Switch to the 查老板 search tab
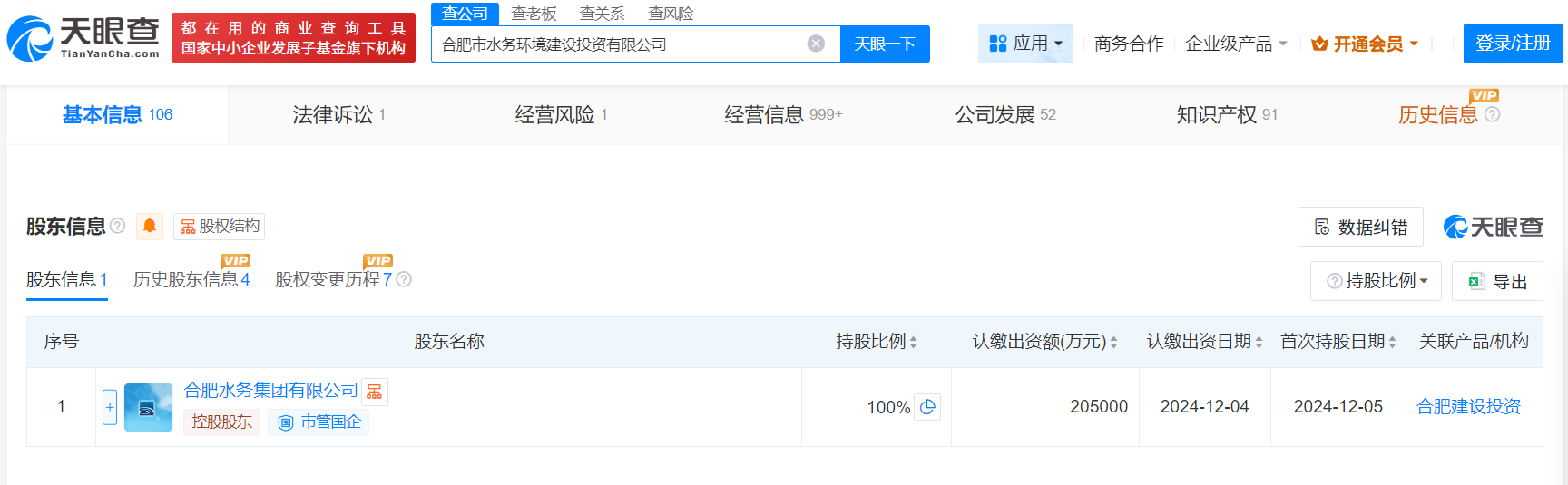Viewport: 1568px width, 485px height. tap(534, 14)
